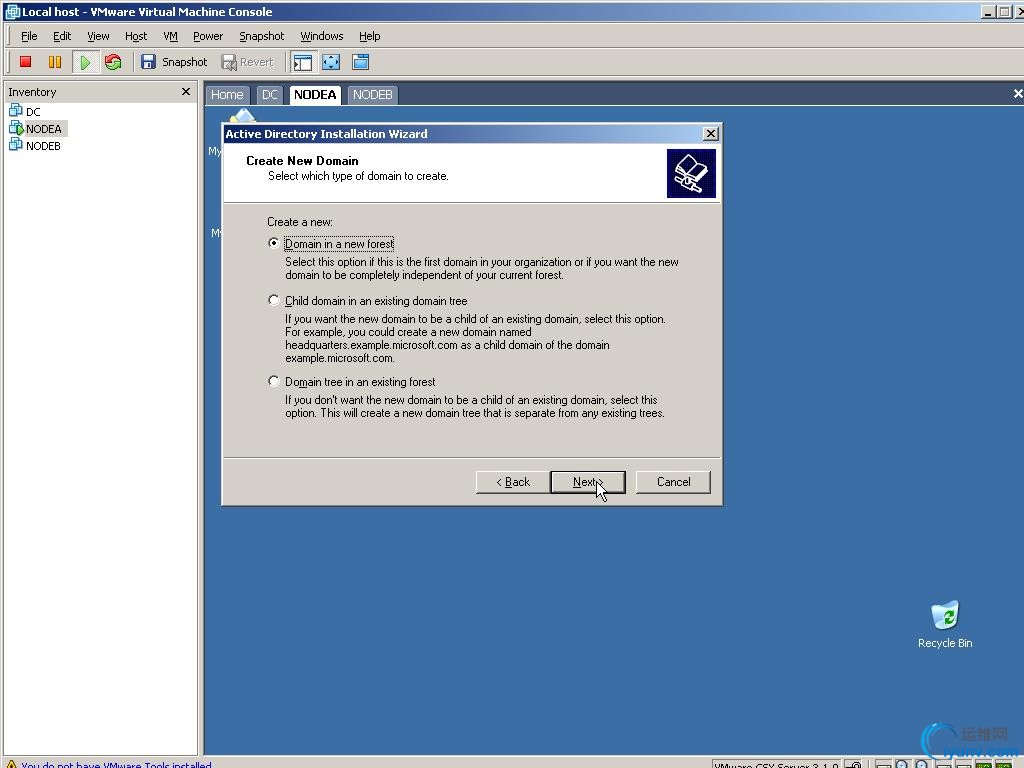Select DC virtual machine in Inventory
Screen dimensions: 1024x768
(x=25, y=111)
